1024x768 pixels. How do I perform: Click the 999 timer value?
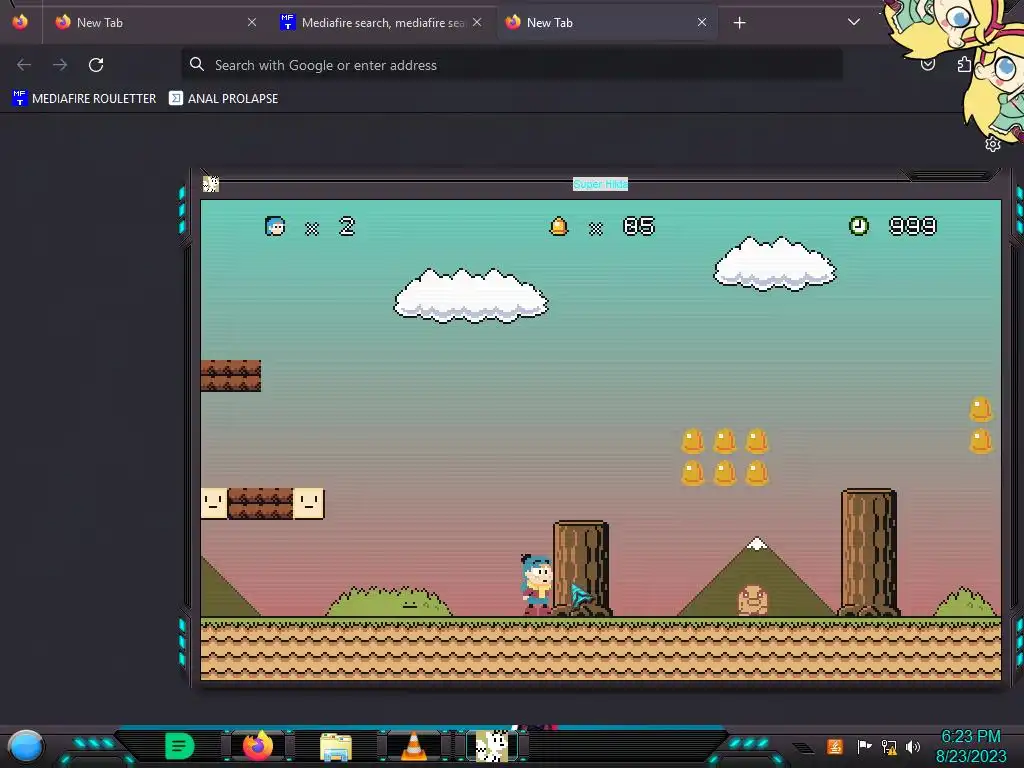pos(913,226)
